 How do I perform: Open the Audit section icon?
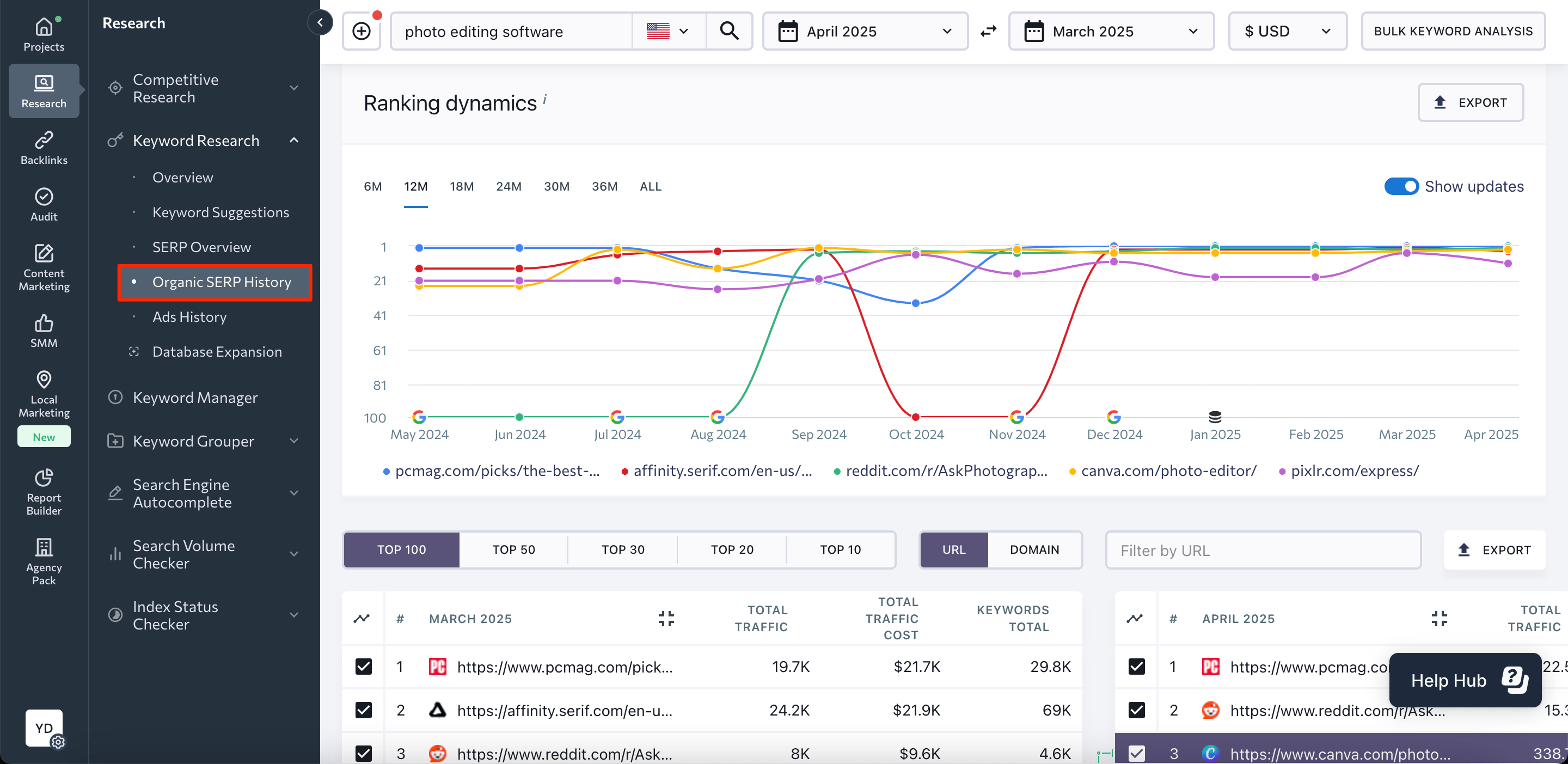(x=44, y=197)
